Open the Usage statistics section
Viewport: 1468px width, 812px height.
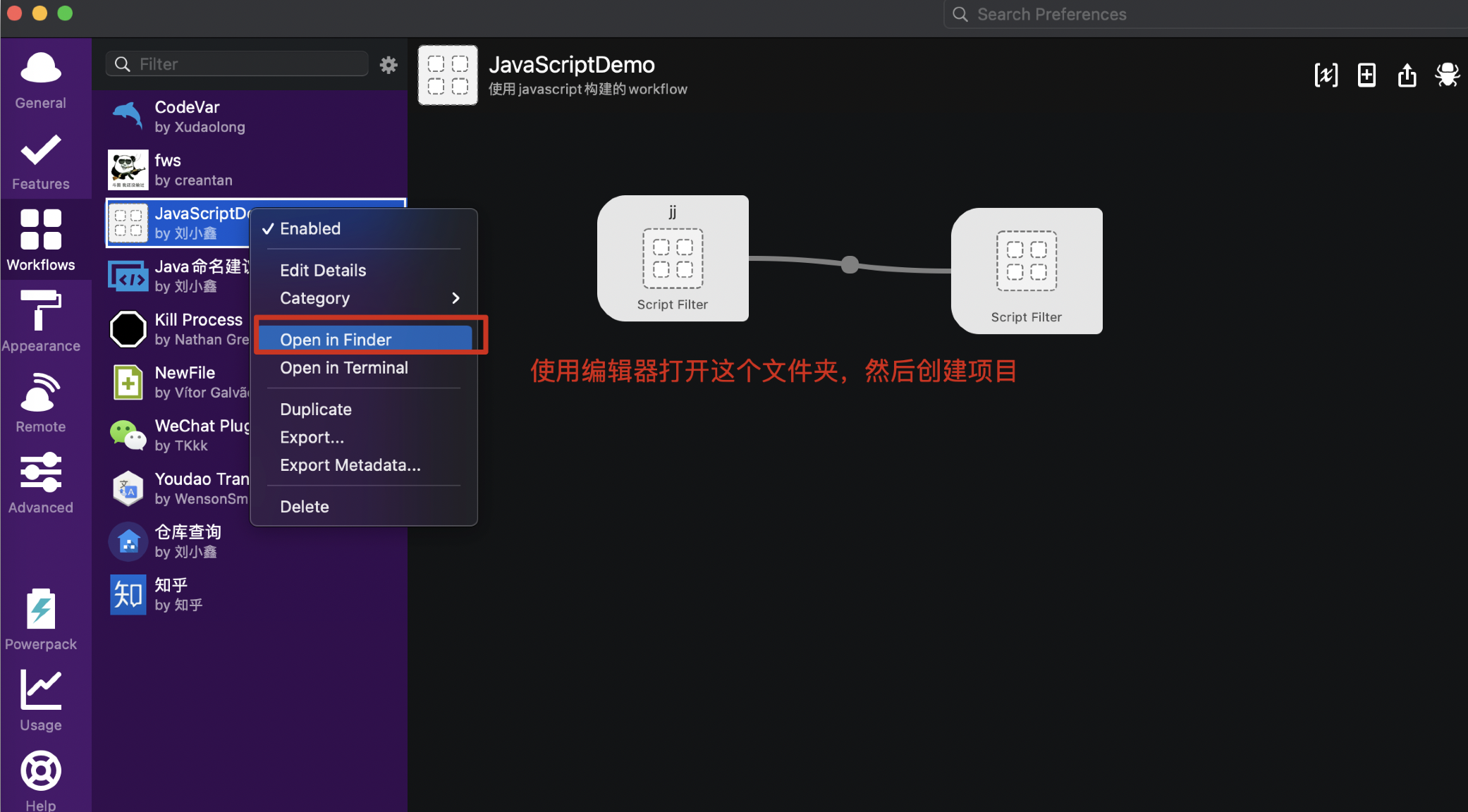coord(41,700)
